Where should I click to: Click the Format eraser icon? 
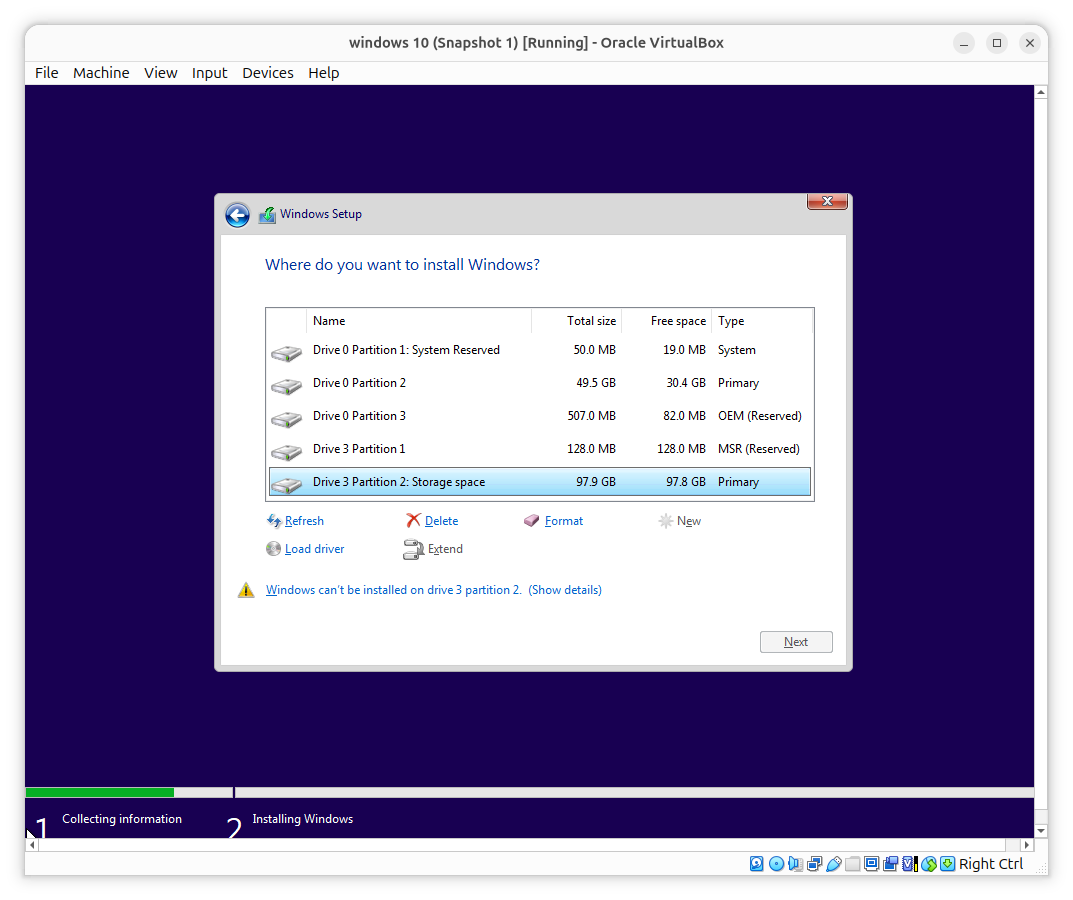tap(532, 521)
